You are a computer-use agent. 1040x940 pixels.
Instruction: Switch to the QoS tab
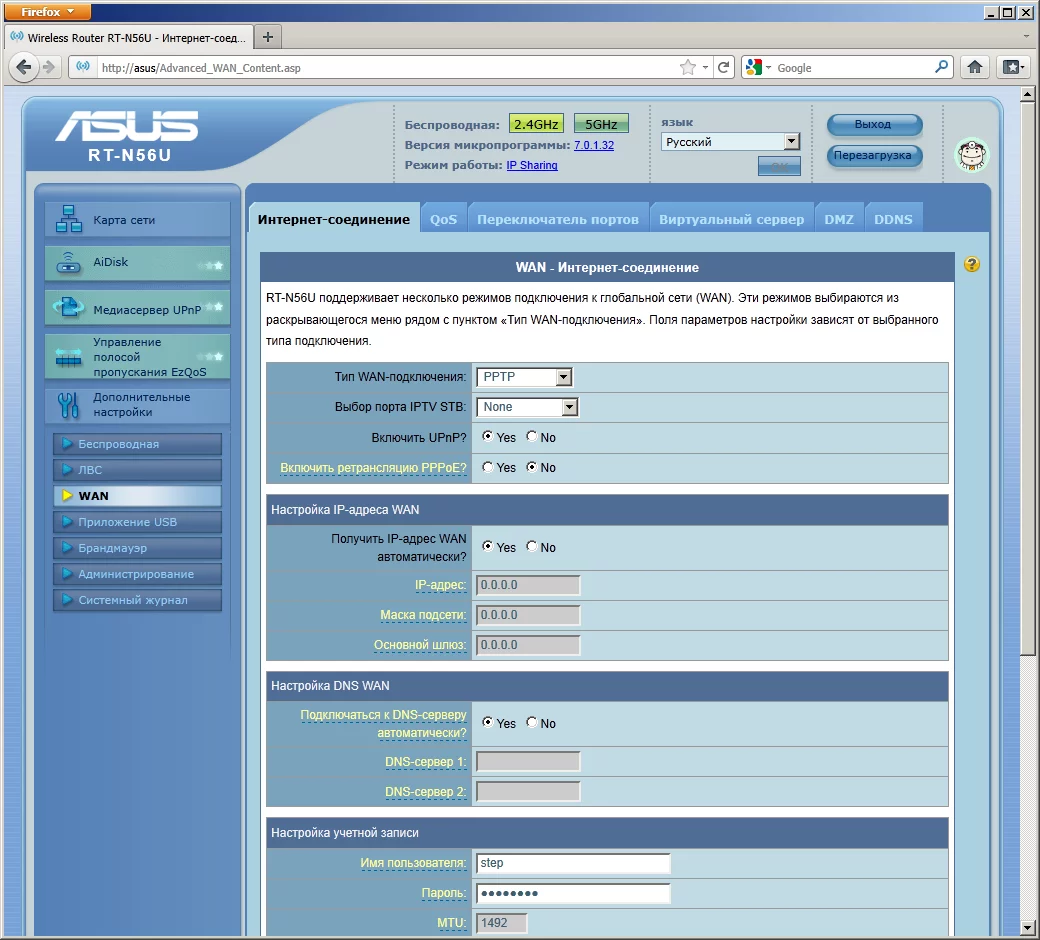click(443, 219)
